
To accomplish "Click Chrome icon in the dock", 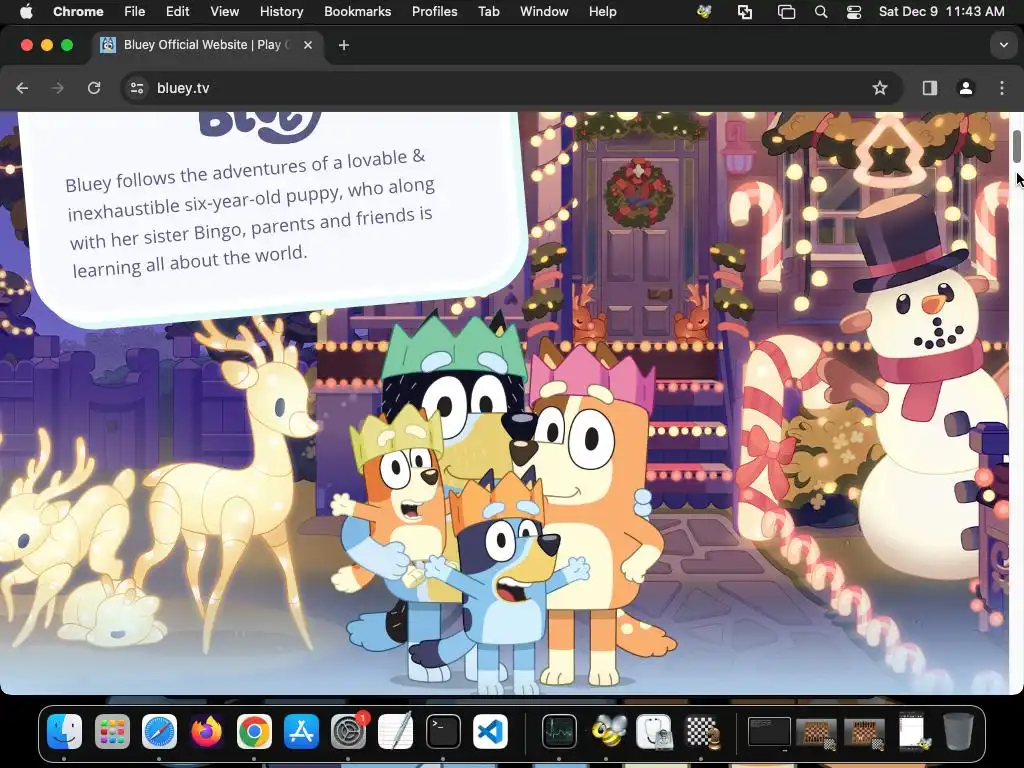I will (x=254, y=731).
